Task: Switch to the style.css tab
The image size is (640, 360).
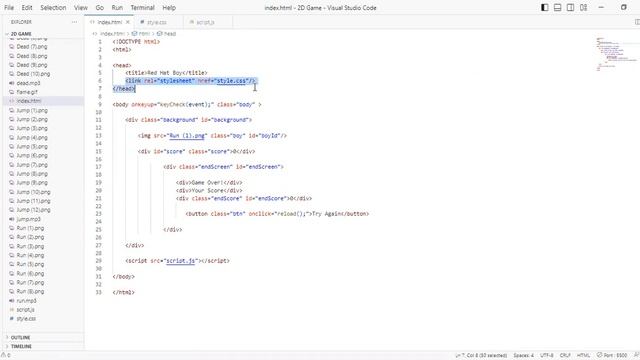Action: (x=157, y=22)
